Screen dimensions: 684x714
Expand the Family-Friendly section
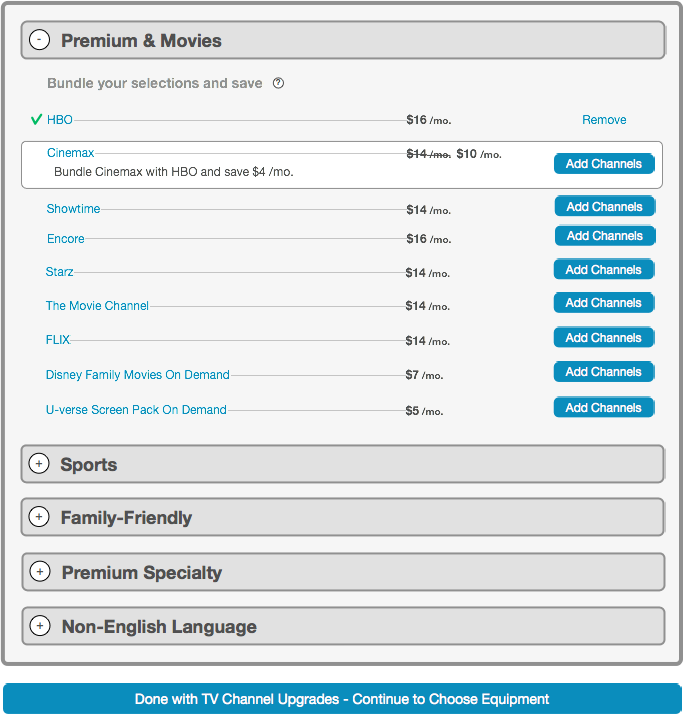coord(39,517)
